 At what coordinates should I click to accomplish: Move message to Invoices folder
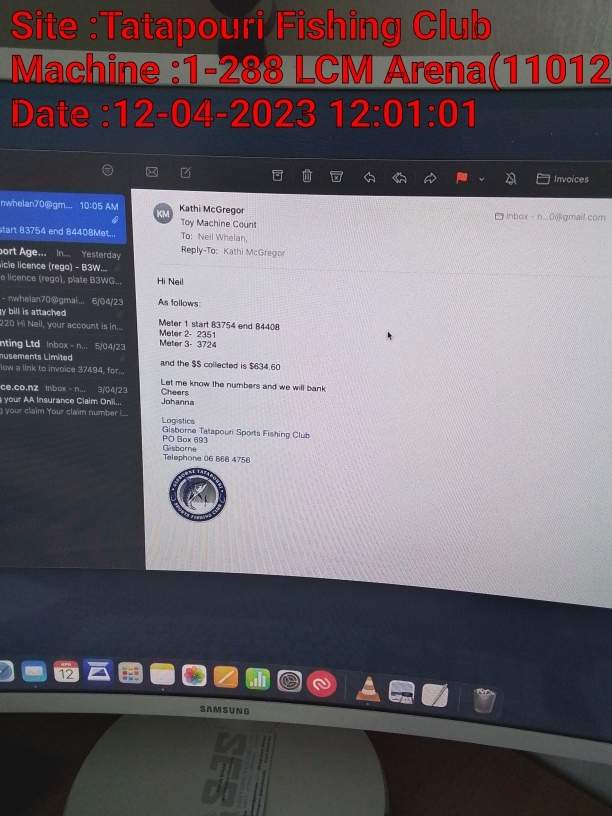pos(563,179)
